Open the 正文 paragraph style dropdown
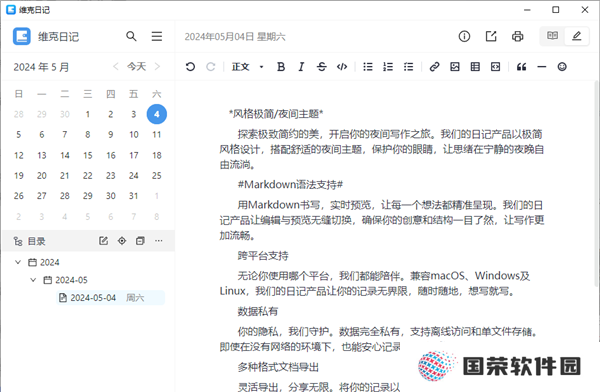Screen dimensions: 600x392 (247, 67)
